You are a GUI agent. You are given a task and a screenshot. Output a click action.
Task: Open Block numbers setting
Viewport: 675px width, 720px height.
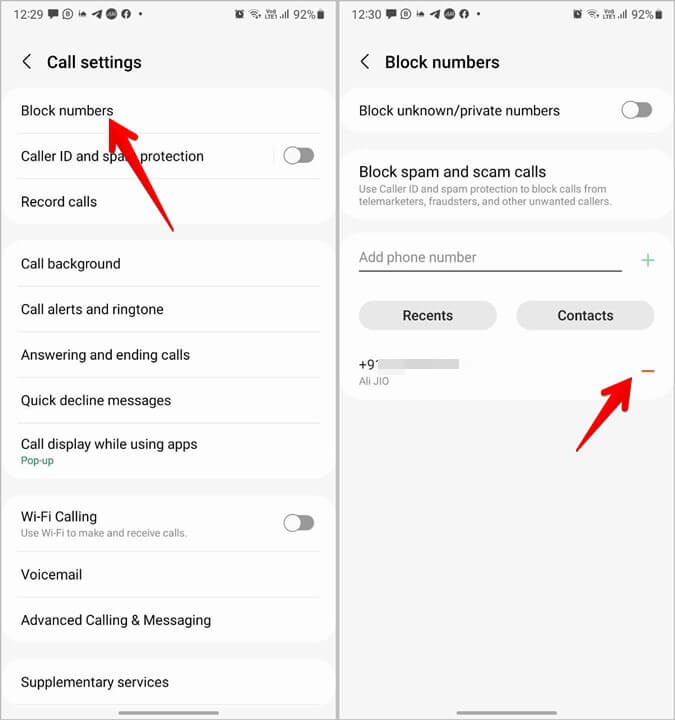(168, 111)
